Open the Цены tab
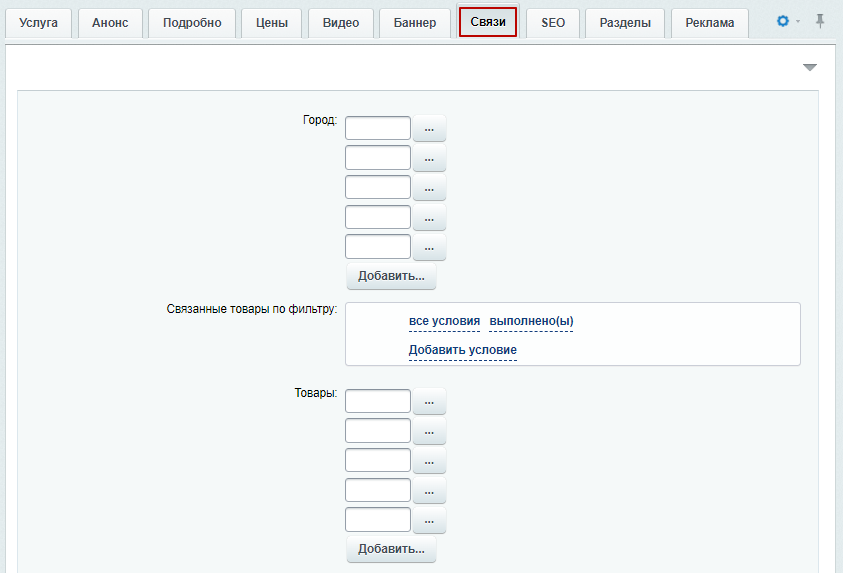The image size is (843, 573). click(x=272, y=23)
